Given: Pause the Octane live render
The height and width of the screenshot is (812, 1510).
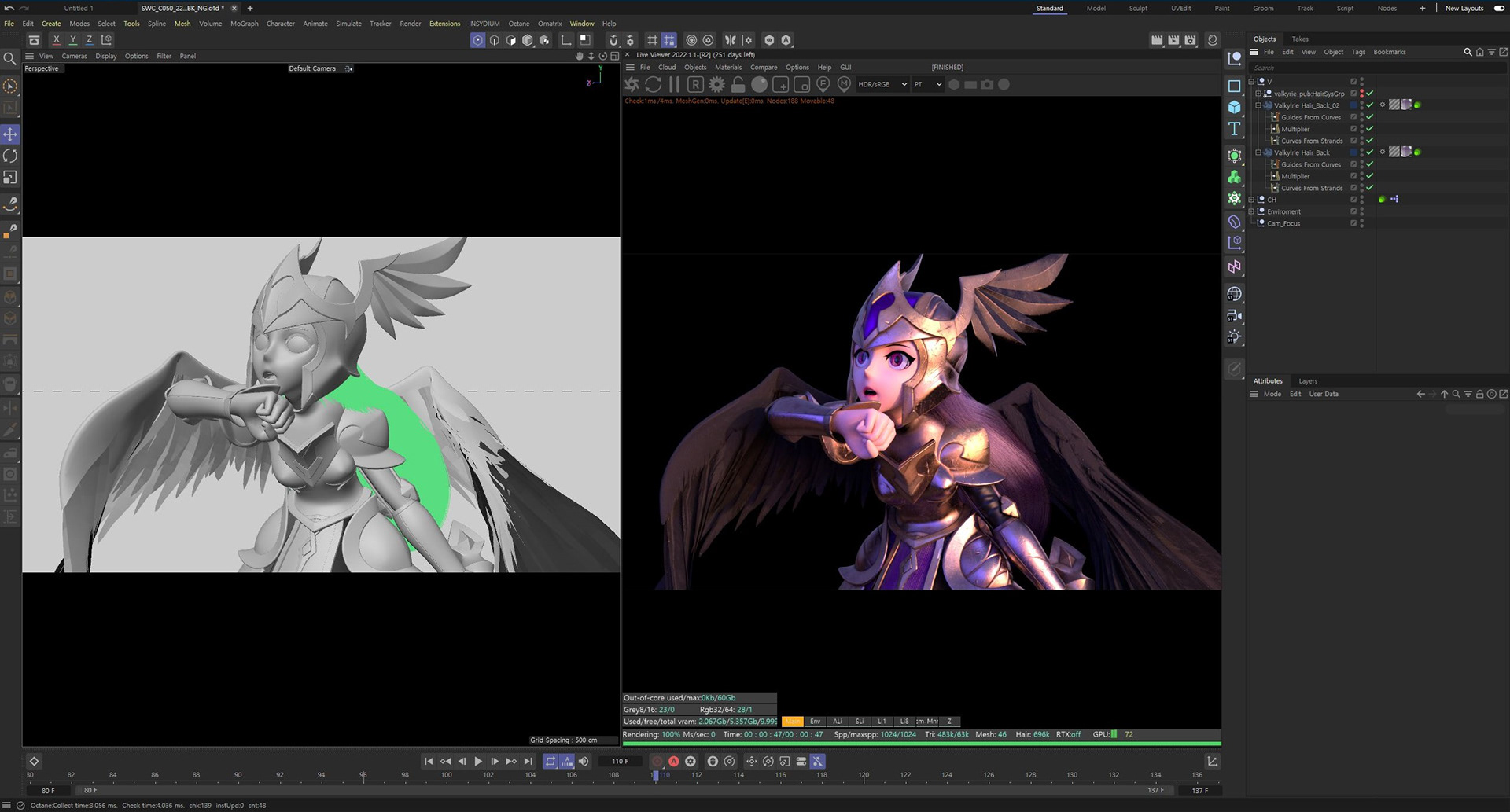Looking at the screenshot, I should 675,84.
